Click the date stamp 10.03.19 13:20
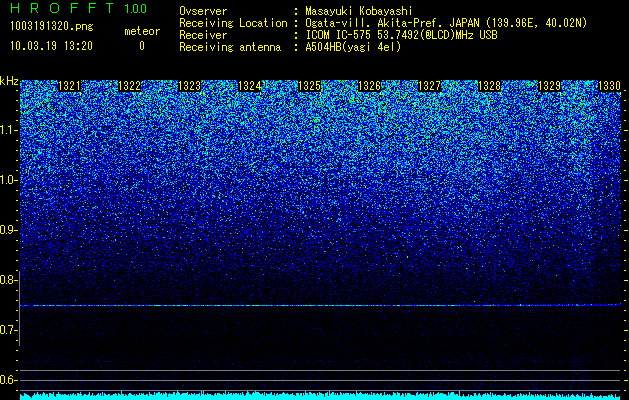 (x=51, y=46)
